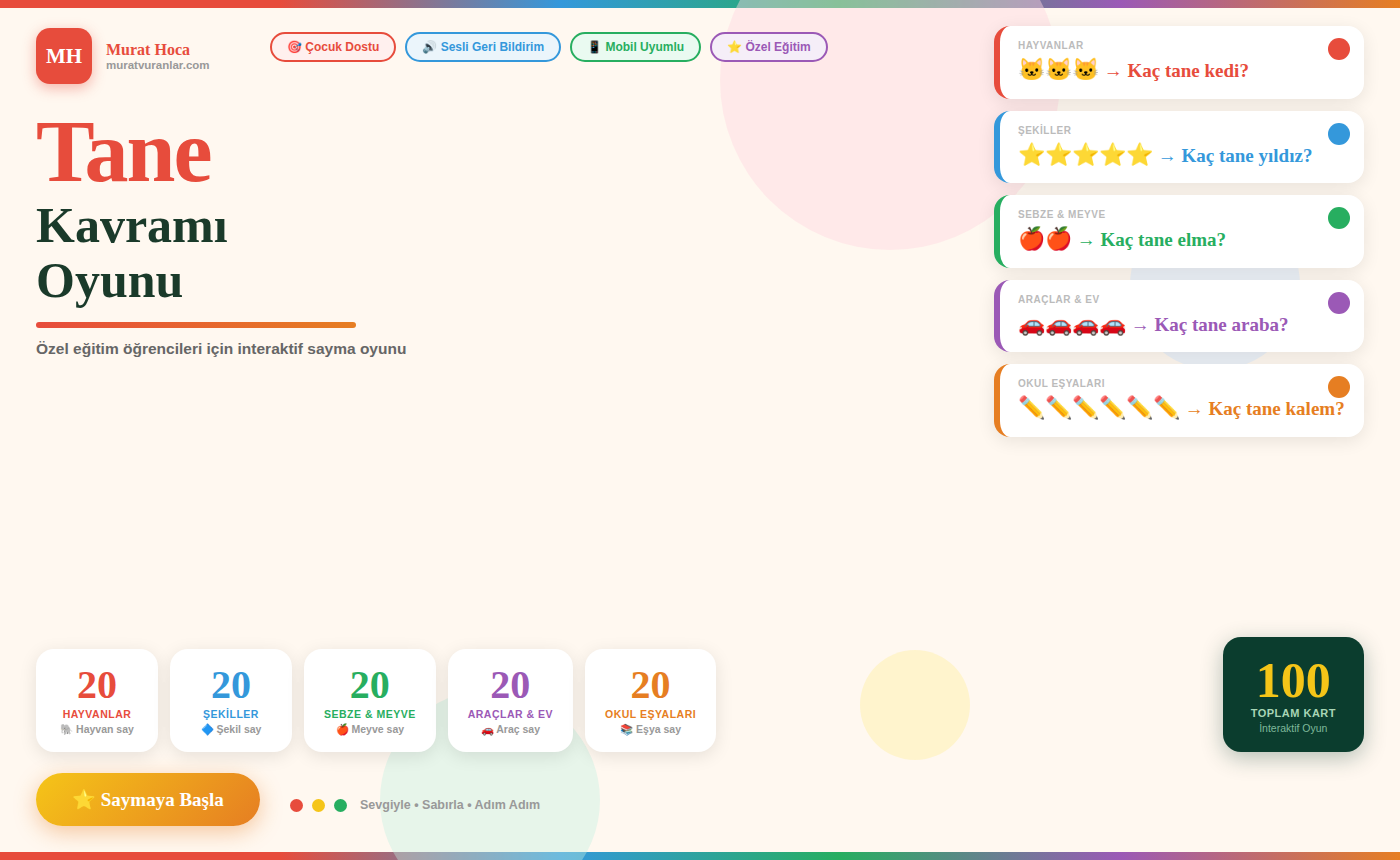Click the red dot on Hayvanlar card

[x=1339, y=49]
